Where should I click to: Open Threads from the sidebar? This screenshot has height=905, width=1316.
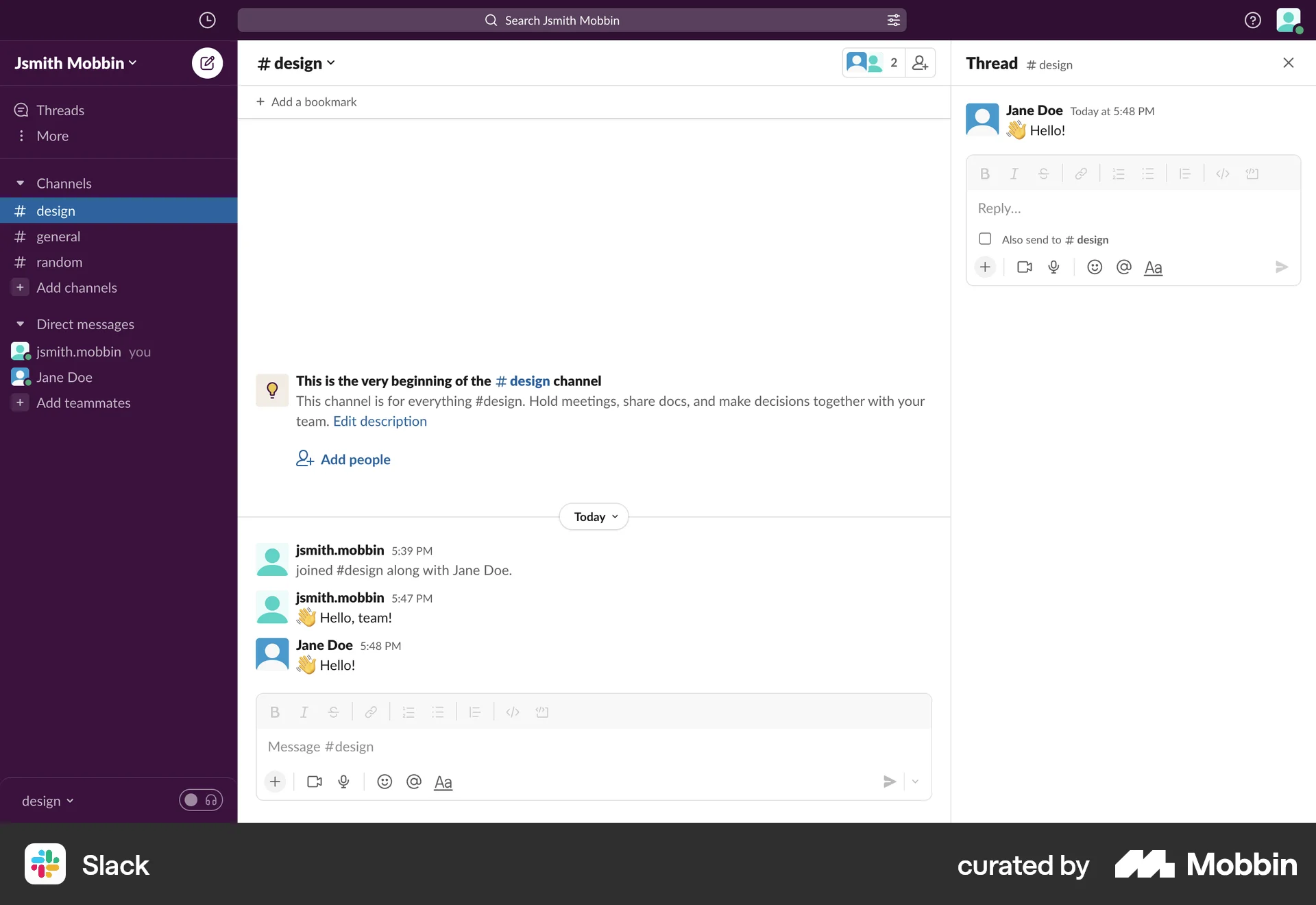point(60,110)
